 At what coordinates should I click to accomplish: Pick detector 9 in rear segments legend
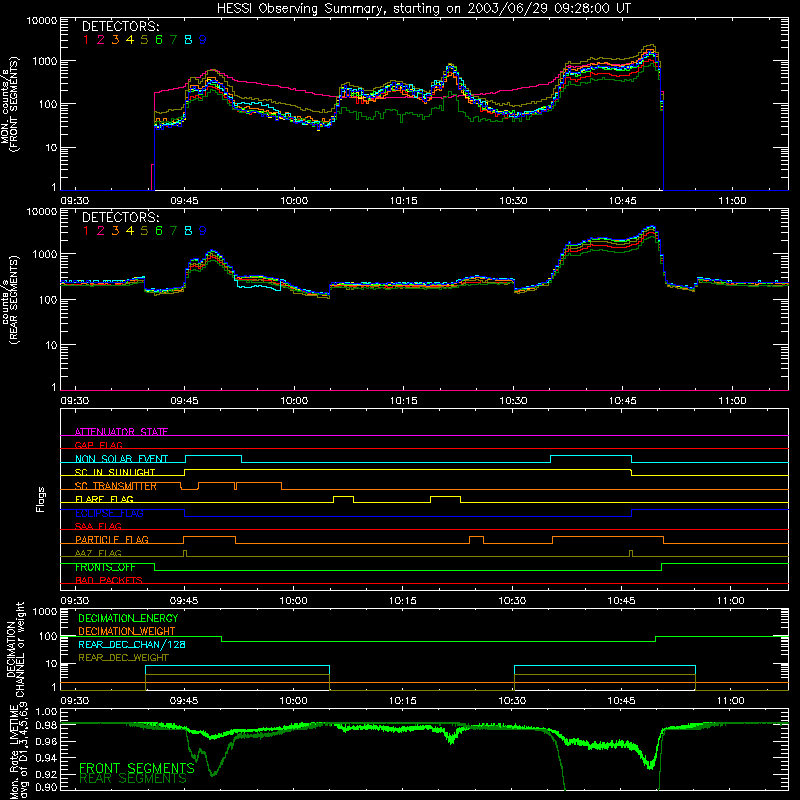coord(203,231)
